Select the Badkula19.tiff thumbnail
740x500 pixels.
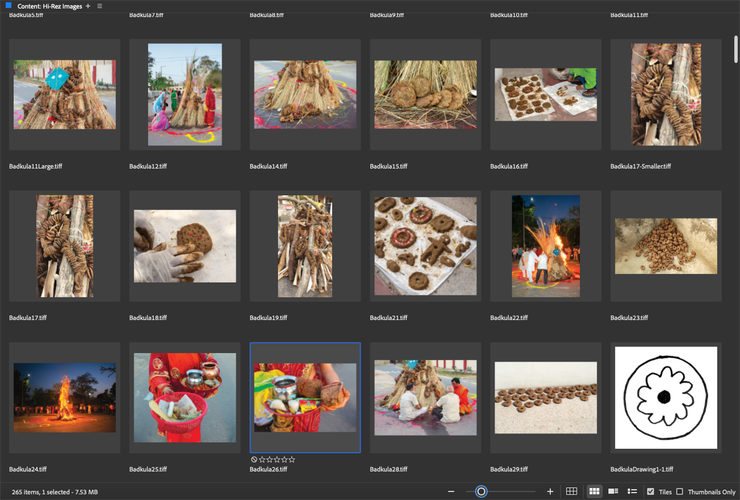click(x=305, y=246)
